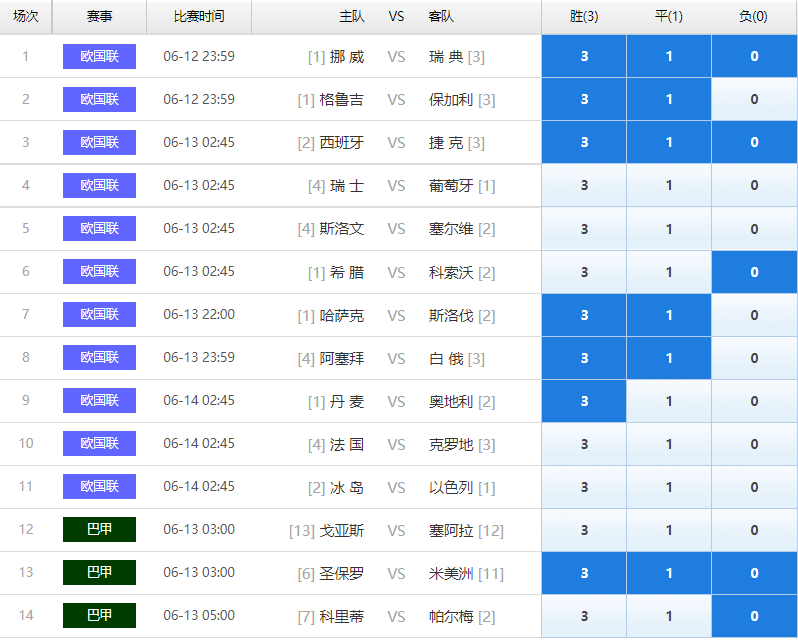Select win (3) for match 12 戈亚斯 vs 塞阿拉
This screenshot has width=798, height=640.
[x=584, y=530]
